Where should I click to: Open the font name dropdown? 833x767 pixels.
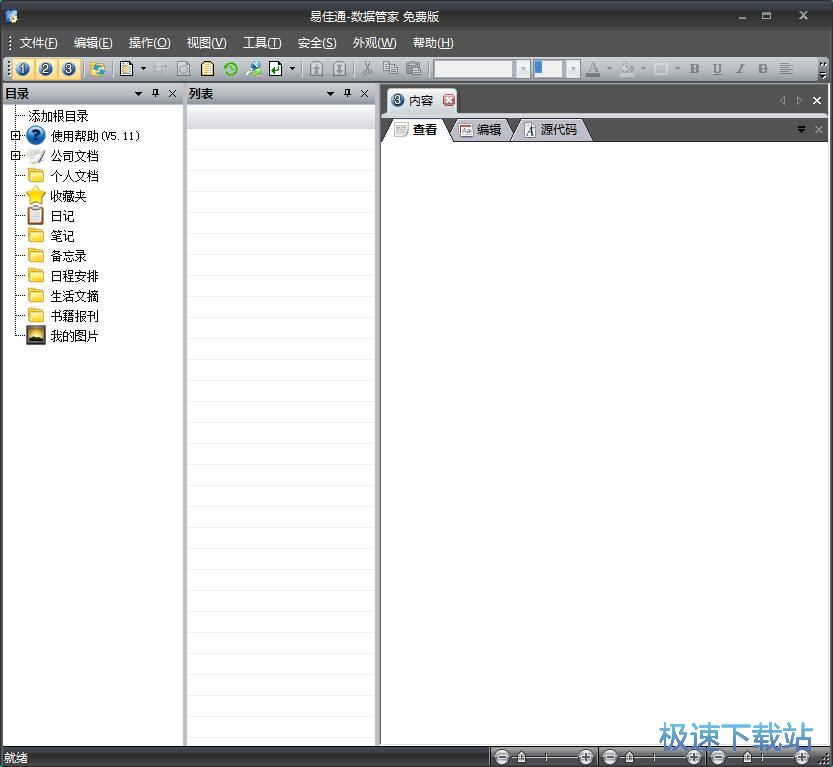tap(522, 69)
